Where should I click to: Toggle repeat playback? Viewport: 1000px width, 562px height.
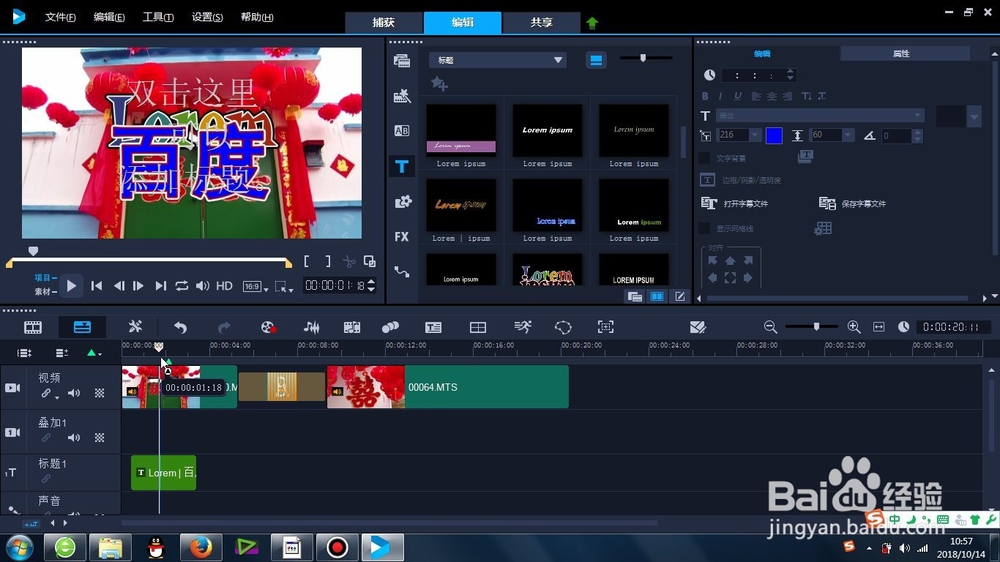tap(182, 286)
